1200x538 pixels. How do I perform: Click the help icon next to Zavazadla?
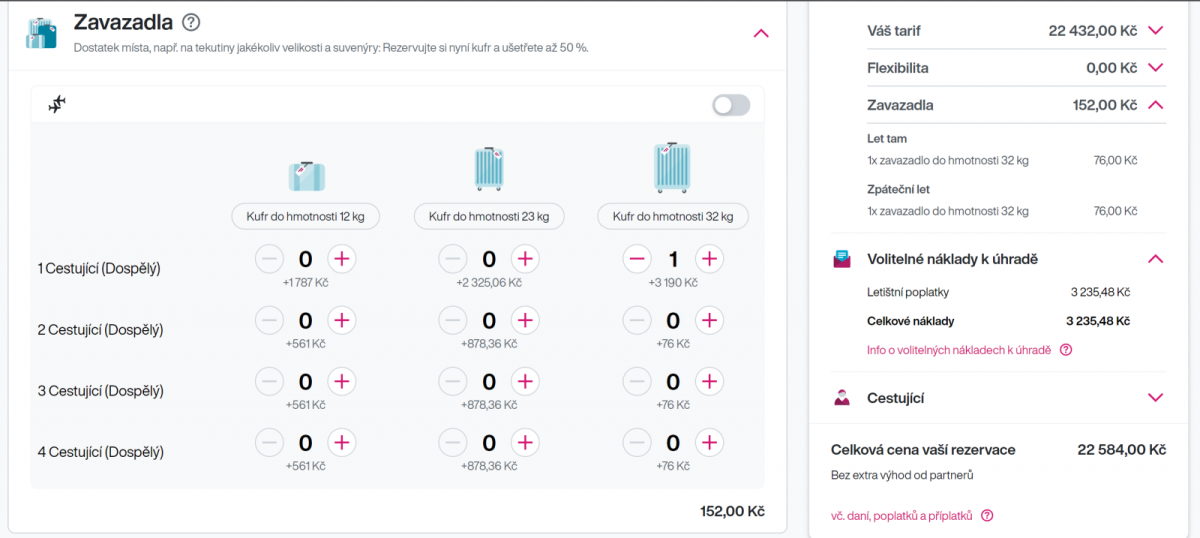pyautogui.click(x=191, y=22)
